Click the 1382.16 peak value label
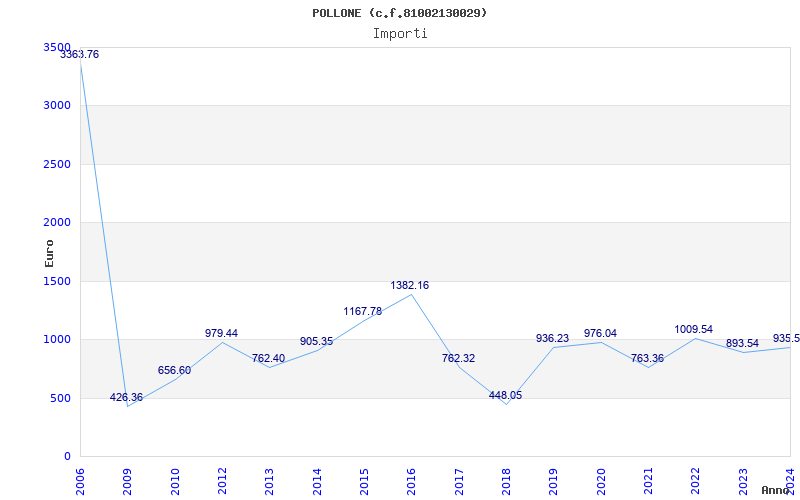 pos(410,286)
